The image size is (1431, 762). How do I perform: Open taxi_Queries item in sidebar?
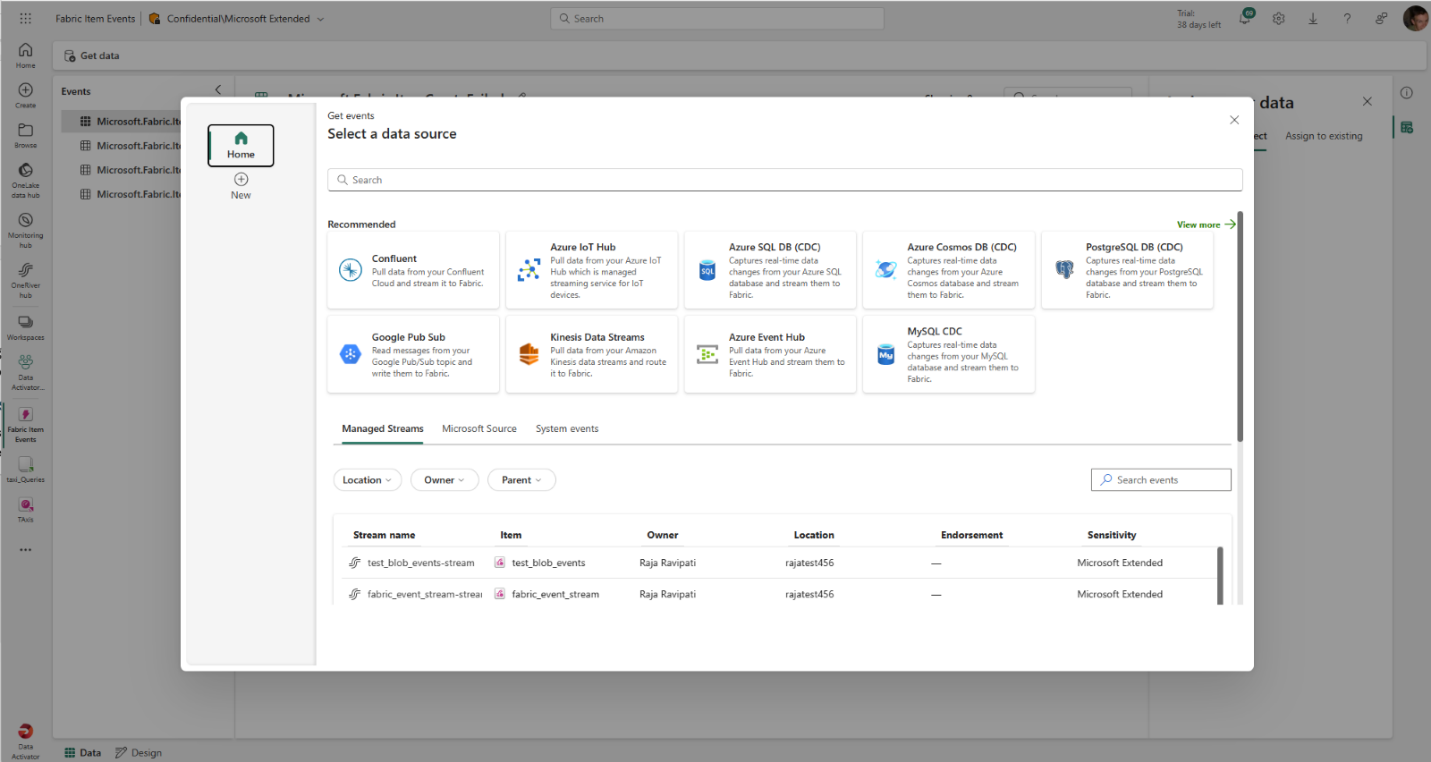[25, 470]
